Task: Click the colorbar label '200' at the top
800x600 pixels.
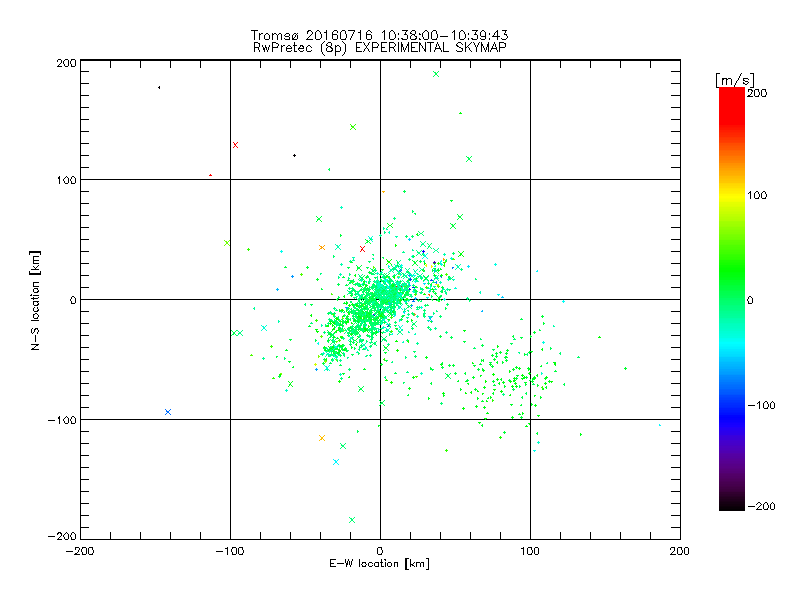Action: (757, 93)
